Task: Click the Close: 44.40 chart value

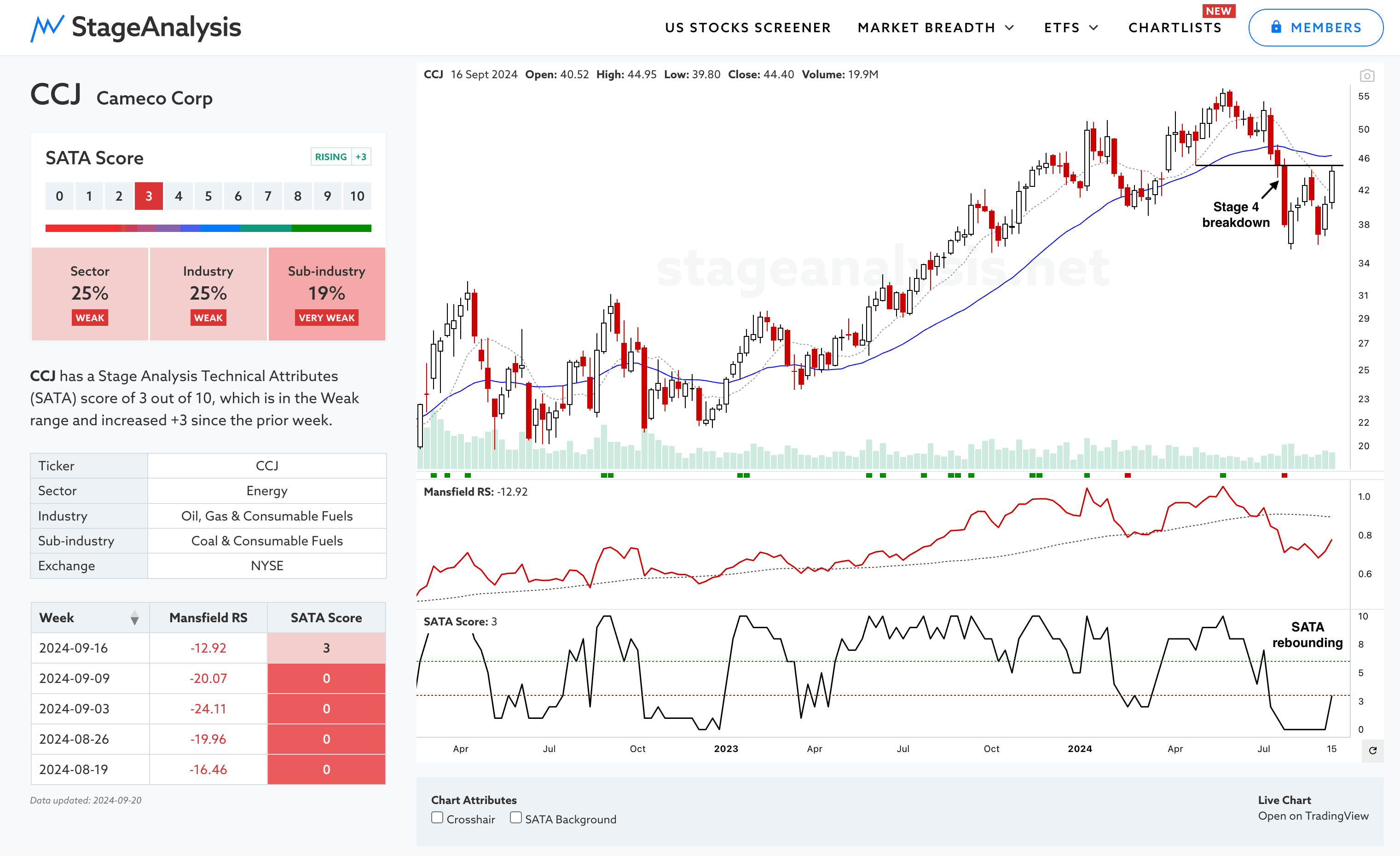Action: point(761,75)
